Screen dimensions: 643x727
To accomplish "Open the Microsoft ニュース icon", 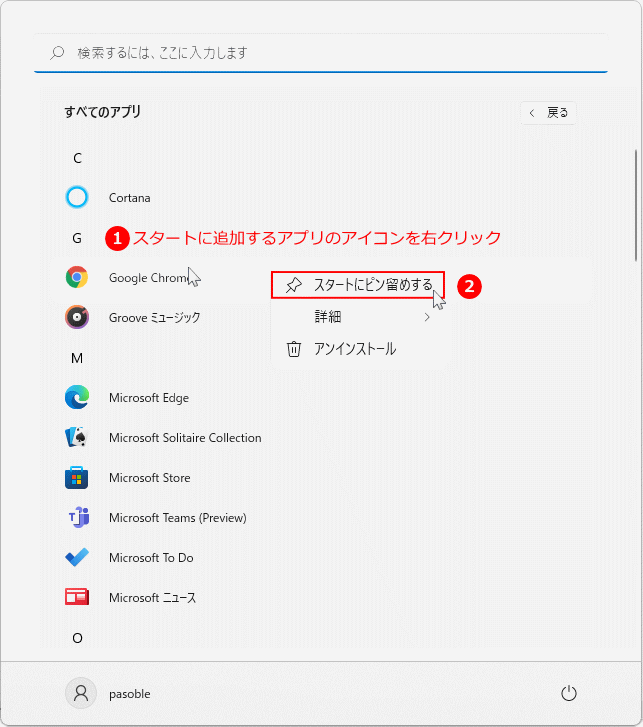I will click(77, 597).
